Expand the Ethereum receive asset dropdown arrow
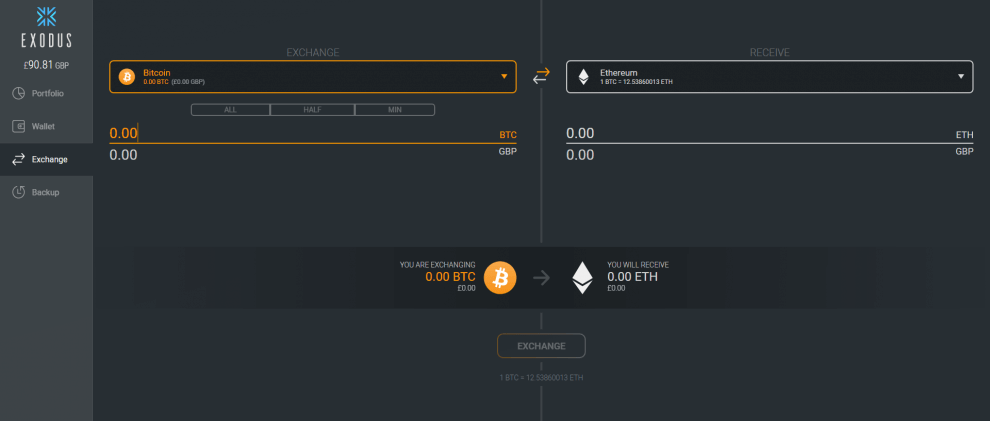 tap(961, 76)
